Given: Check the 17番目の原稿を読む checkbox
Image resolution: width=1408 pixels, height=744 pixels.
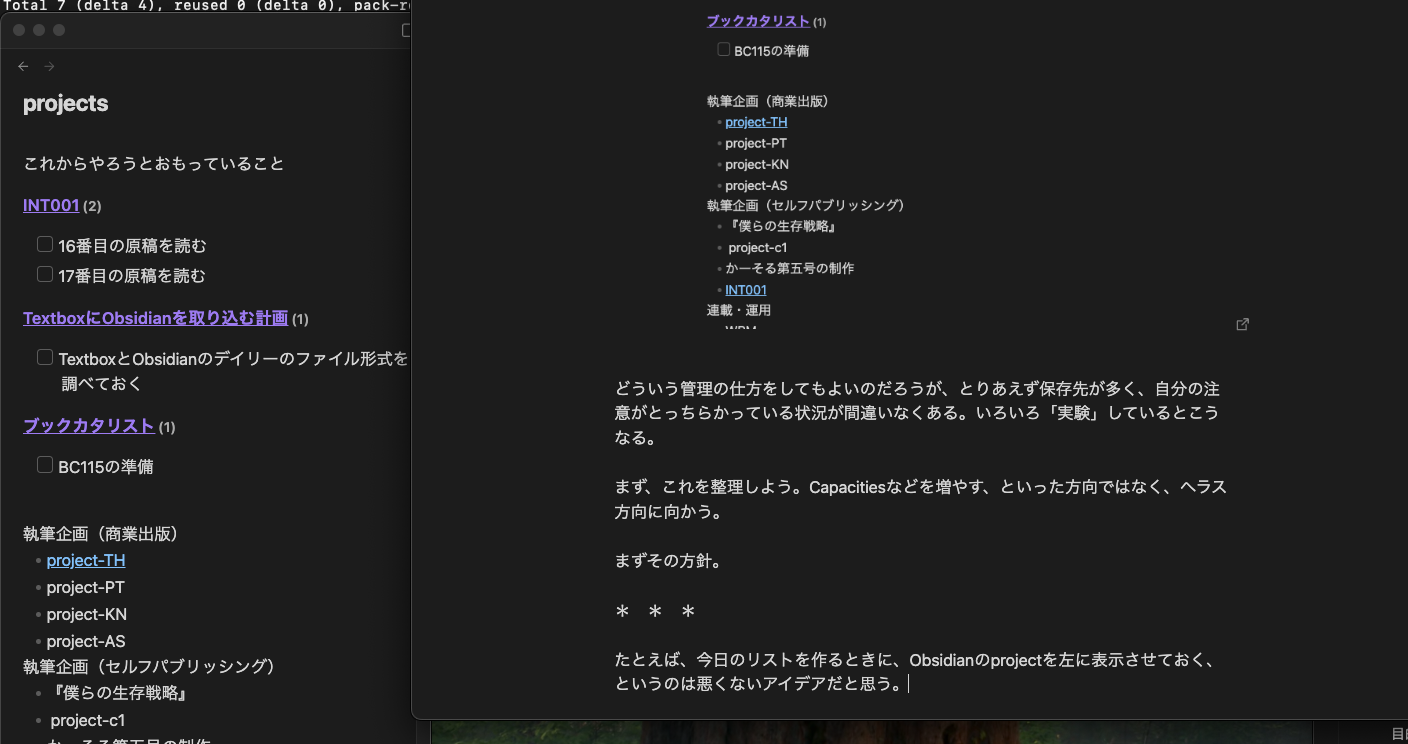Looking at the screenshot, I should click(x=44, y=273).
